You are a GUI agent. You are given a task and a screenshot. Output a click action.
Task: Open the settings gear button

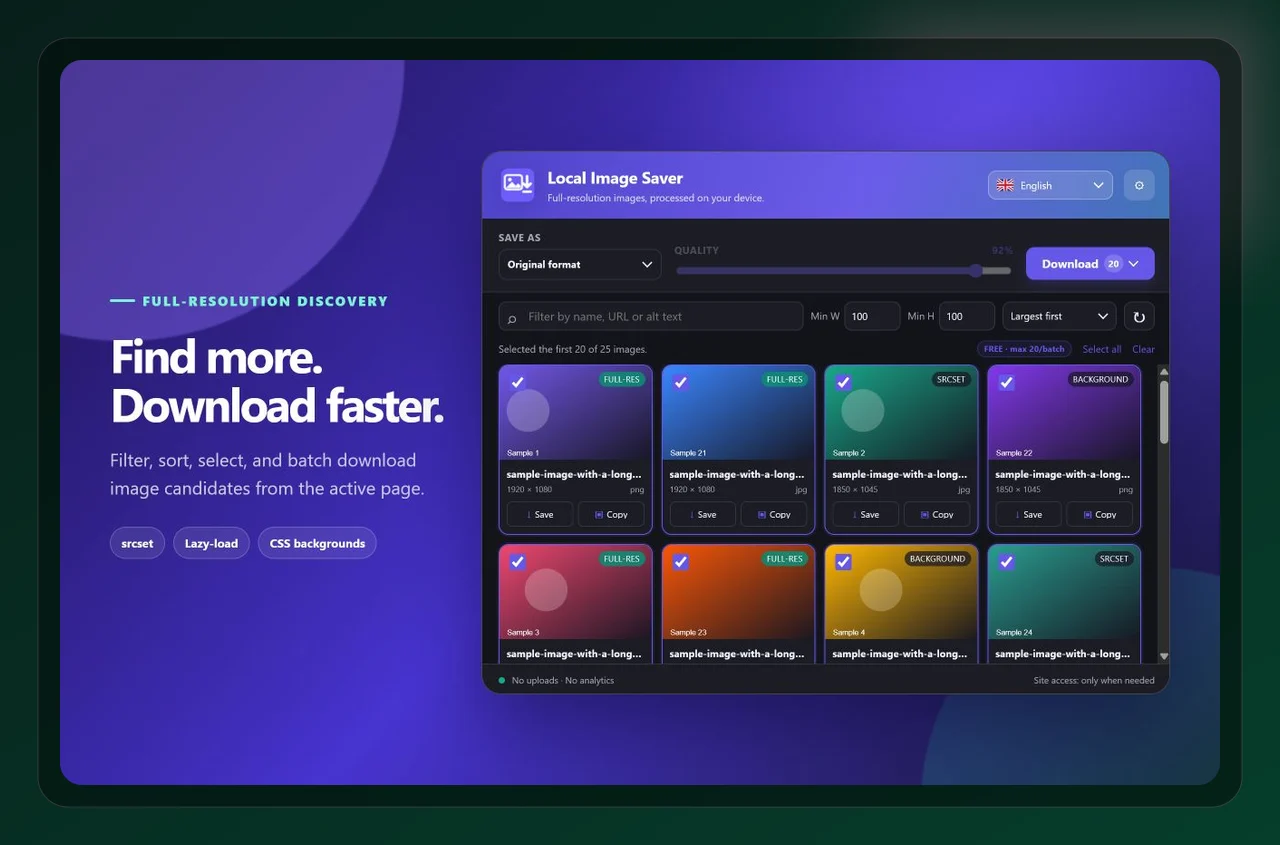1139,185
